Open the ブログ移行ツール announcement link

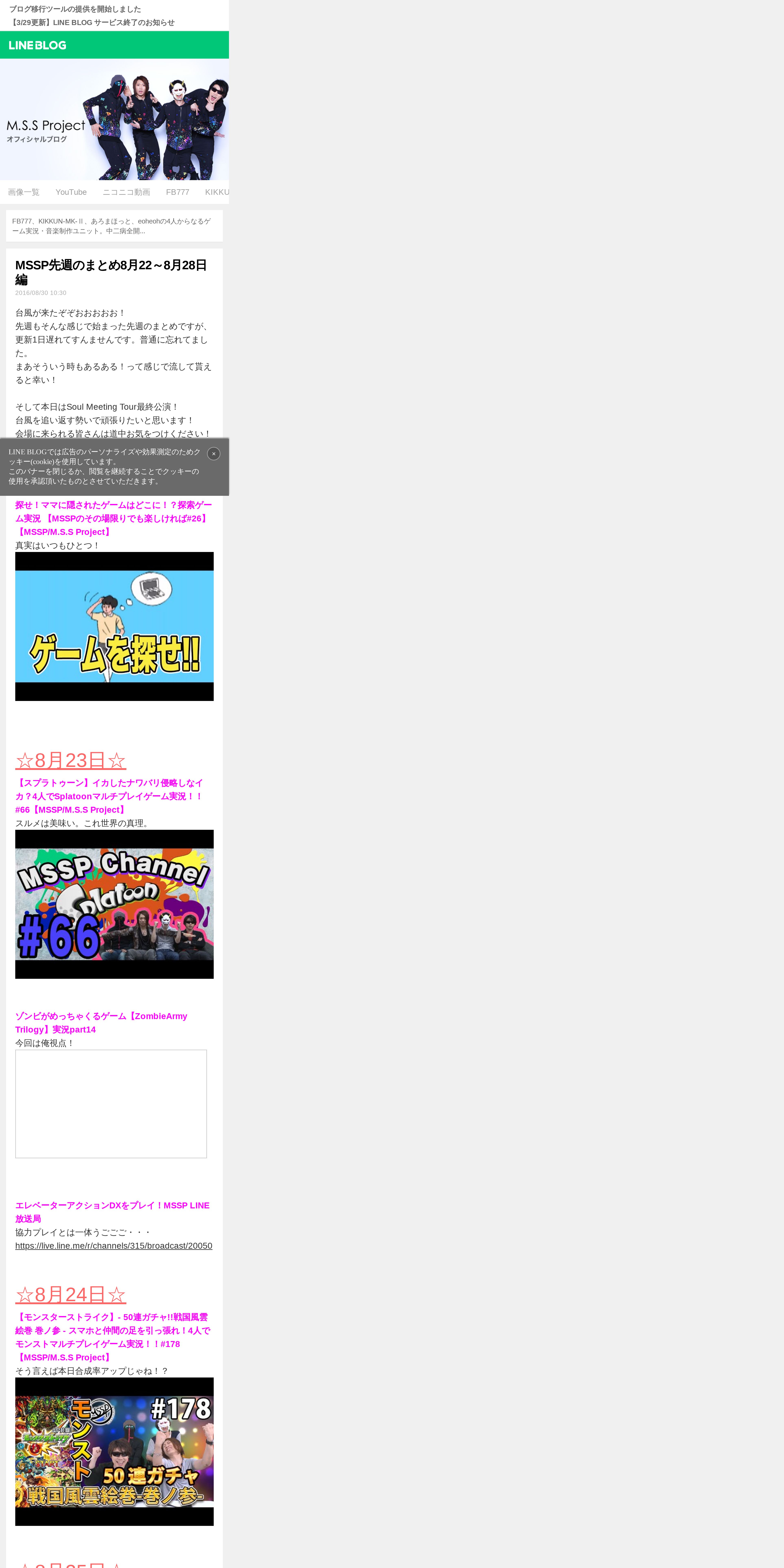click(75, 9)
